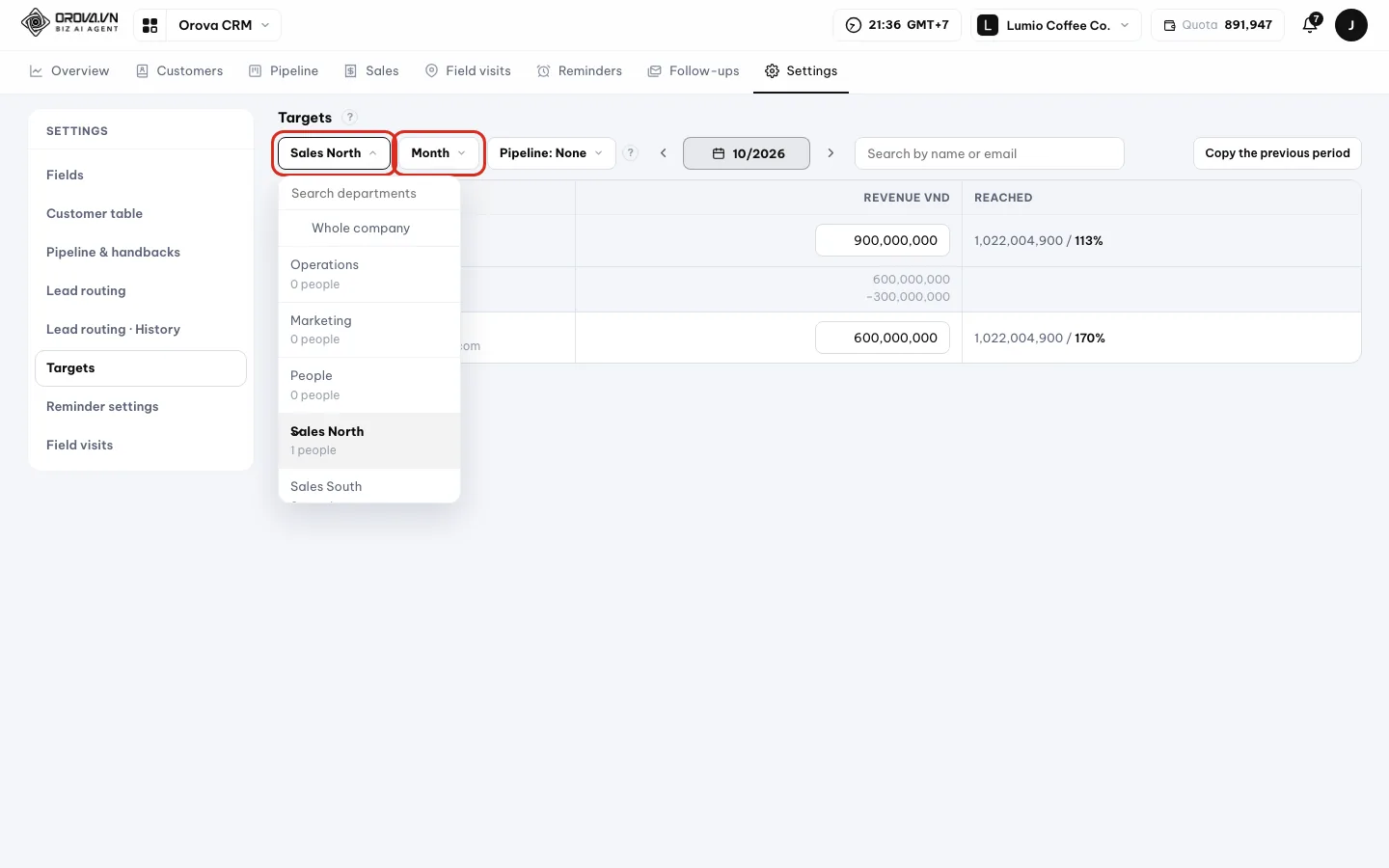Go to the next period arrow
This screenshot has width=1389, height=868.
(x=831, y=153)
